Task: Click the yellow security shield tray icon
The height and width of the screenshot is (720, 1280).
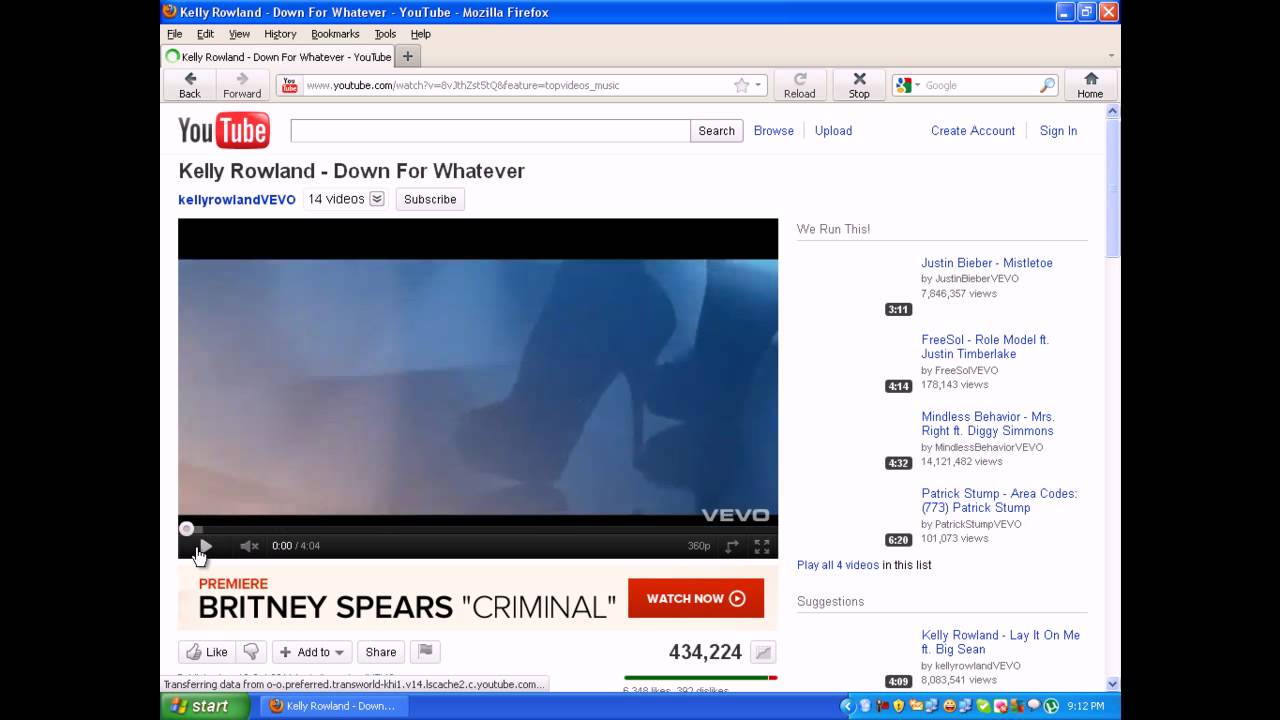Action: click(898, 706)
